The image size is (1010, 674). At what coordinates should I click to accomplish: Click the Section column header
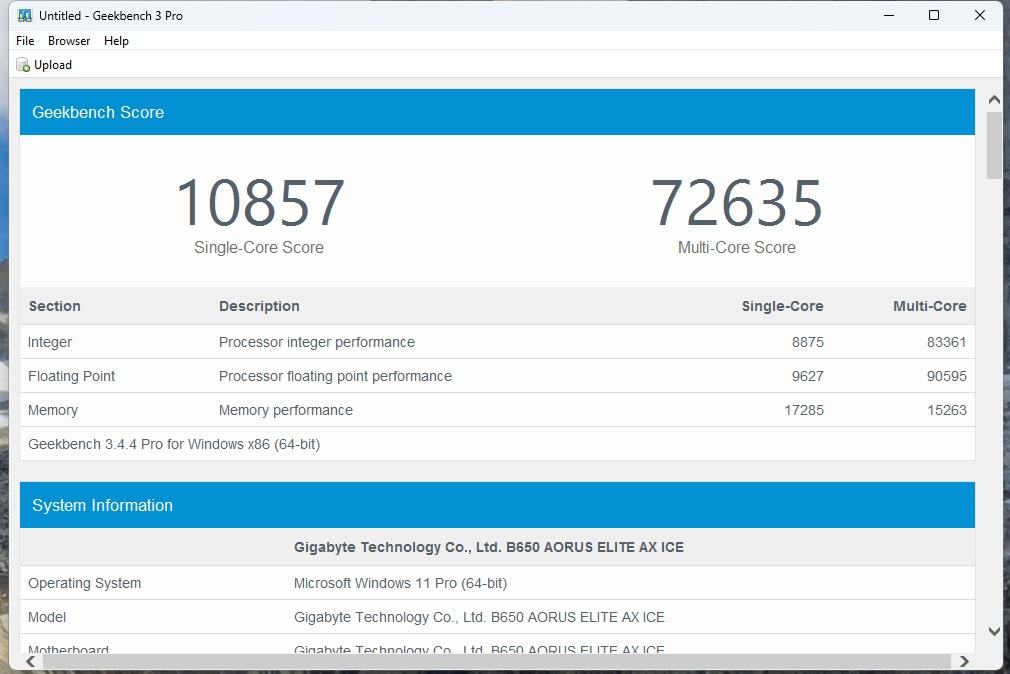coord(55,306)
